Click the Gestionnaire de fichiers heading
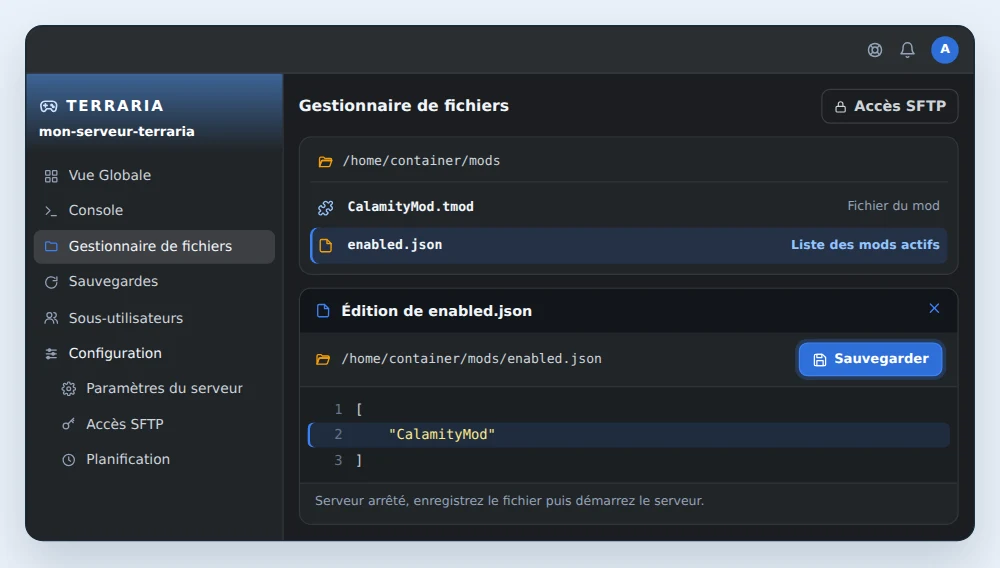 [x=404, y=106]
